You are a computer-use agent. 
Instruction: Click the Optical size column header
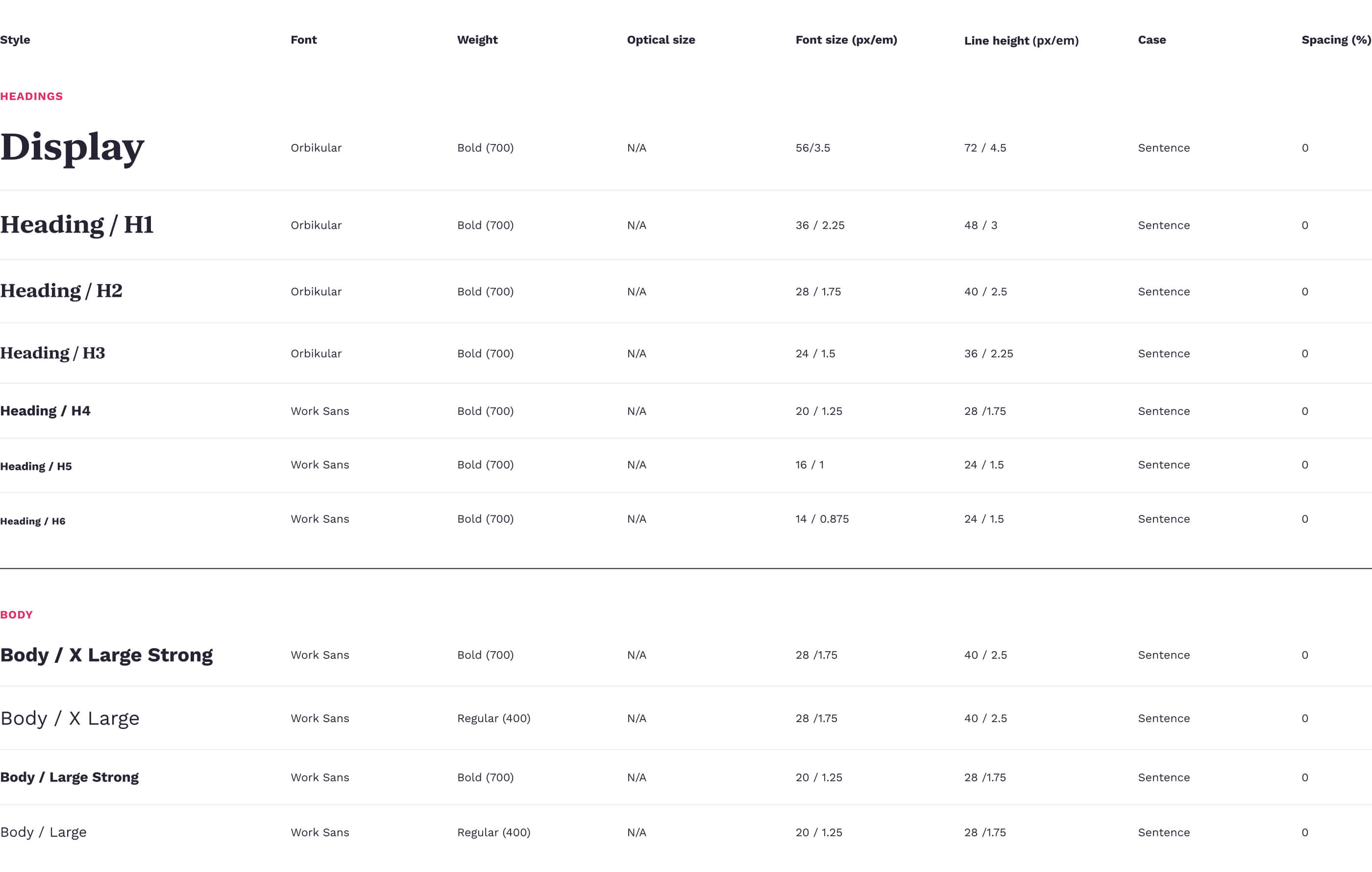661,40
